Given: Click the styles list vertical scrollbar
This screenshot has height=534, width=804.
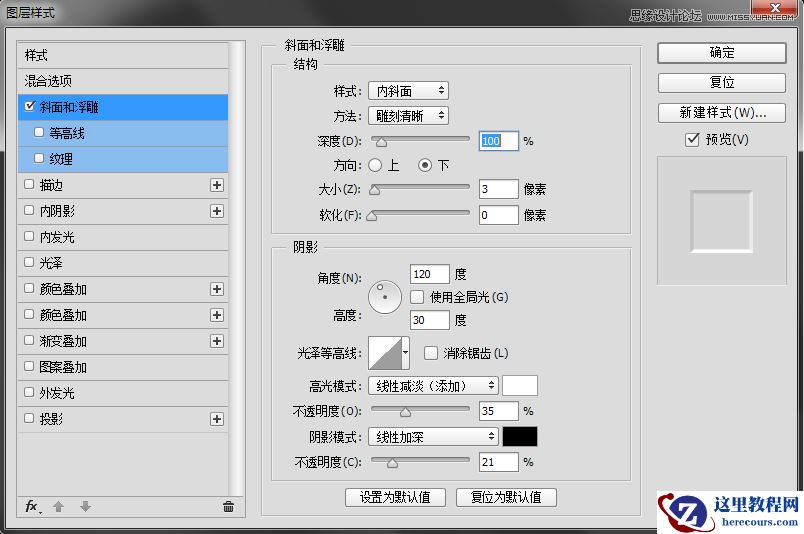Looking at the screenshot, I should click(236, 269).
